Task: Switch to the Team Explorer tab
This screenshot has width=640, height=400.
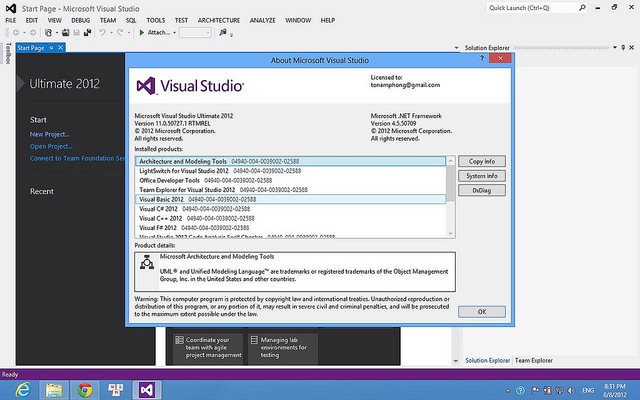Action: pos(533,360)
